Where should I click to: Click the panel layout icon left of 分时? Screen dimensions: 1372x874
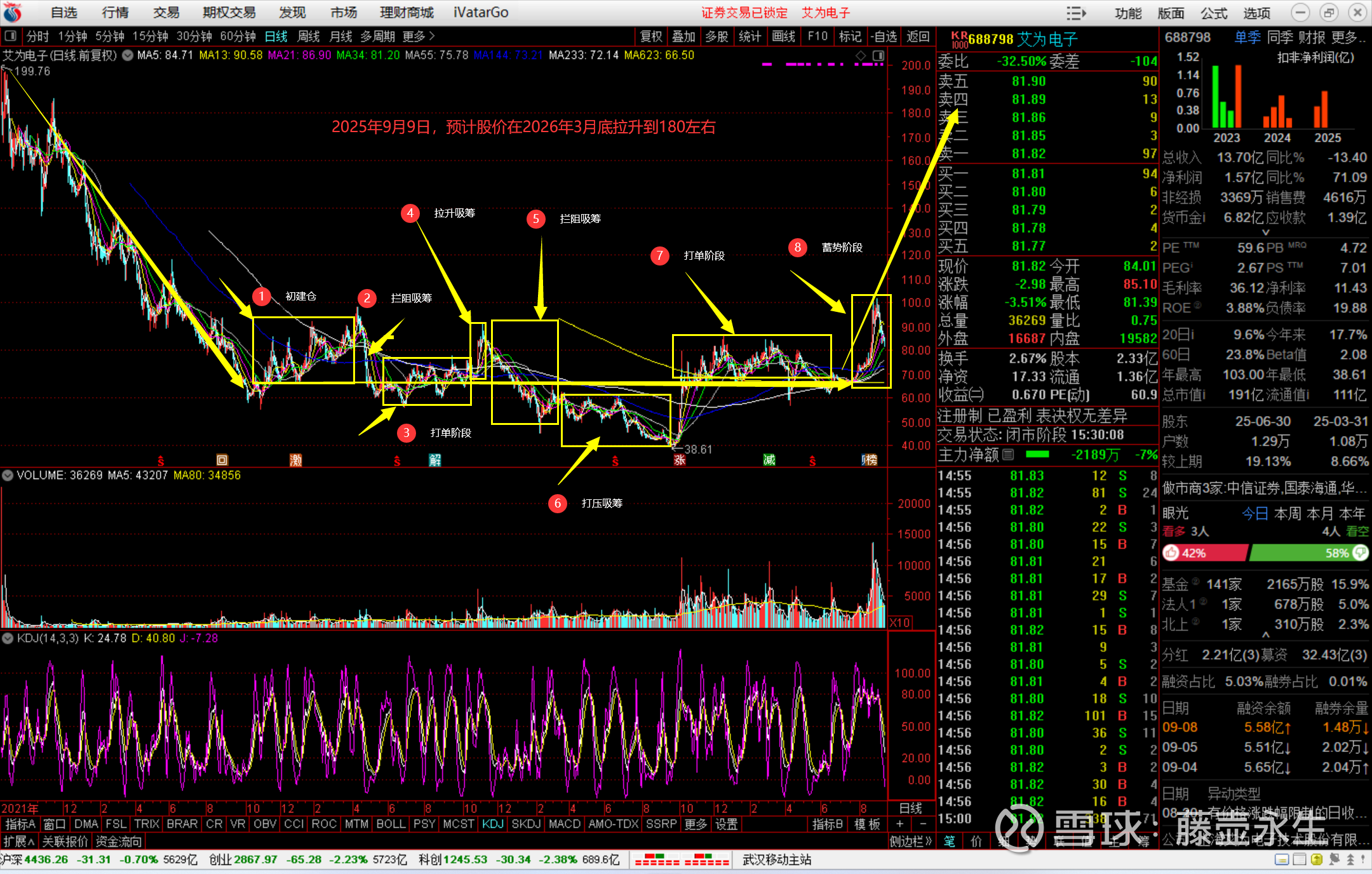tap(10, 36)
